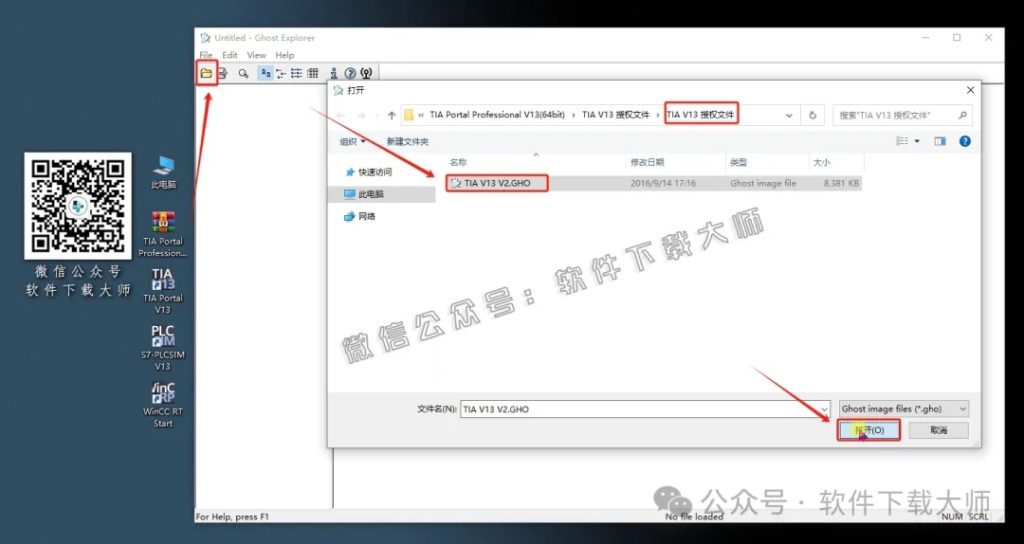Select the TIA V13 V2.GHO file
Image resolution: width=1024 pixels, height=544 pixels.
click(654, 184)
